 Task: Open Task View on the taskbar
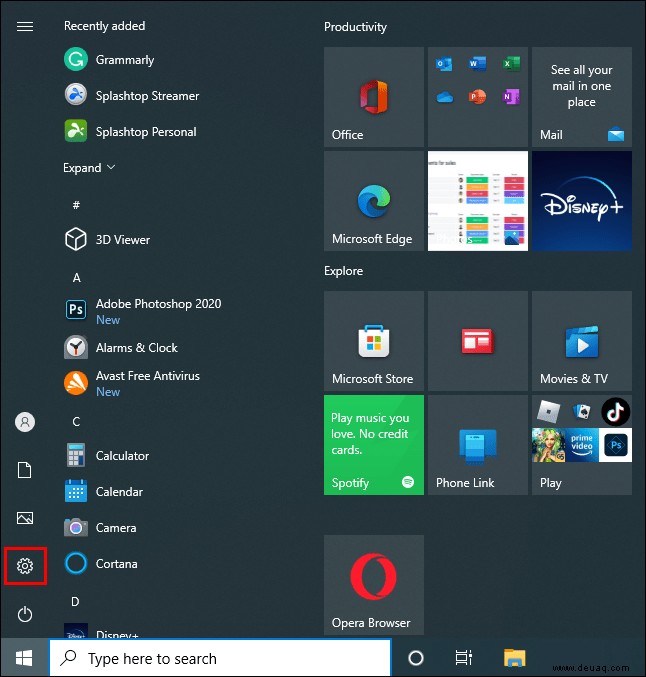463,658
